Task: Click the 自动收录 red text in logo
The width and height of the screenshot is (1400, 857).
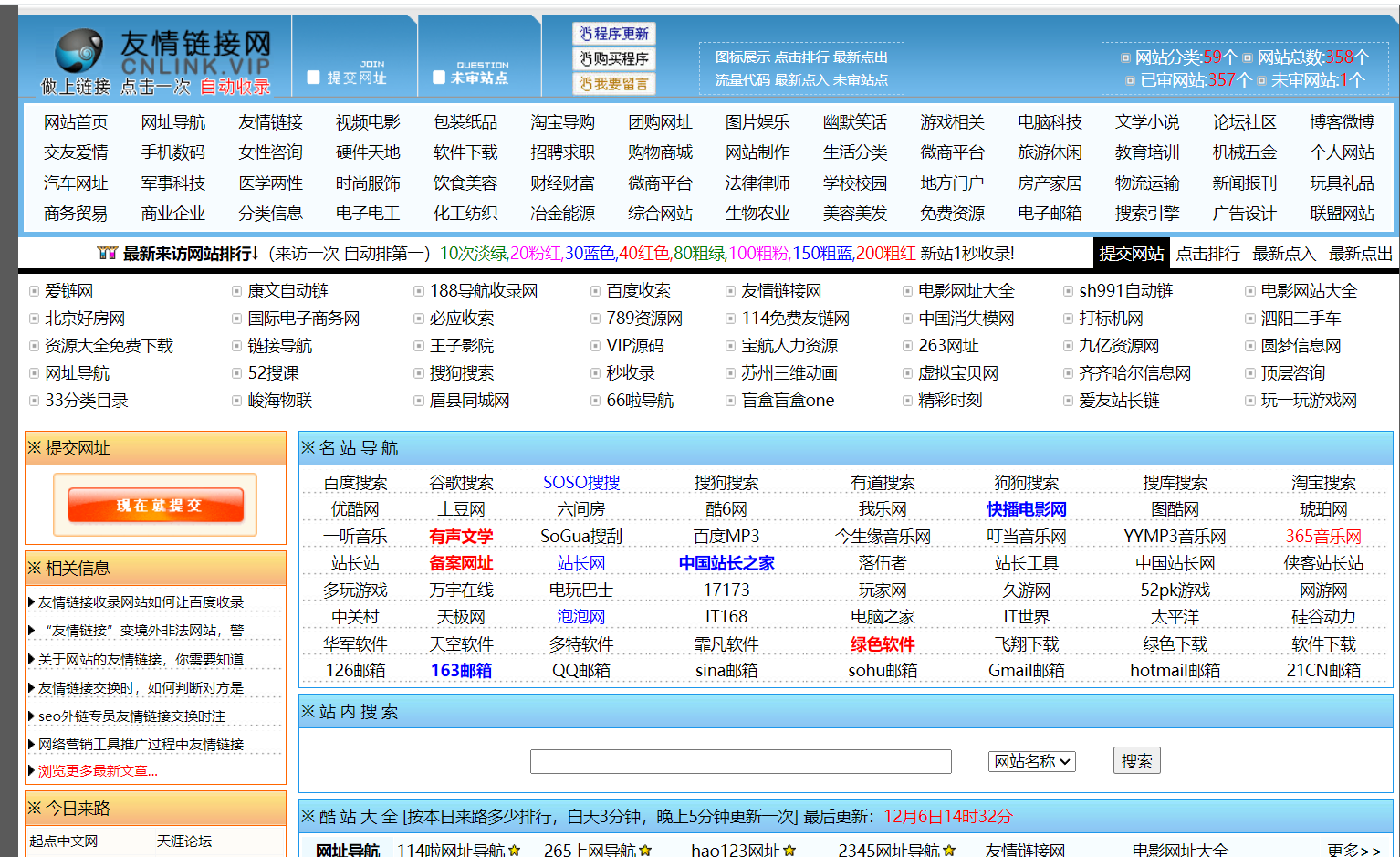Action: coord(235,87)
